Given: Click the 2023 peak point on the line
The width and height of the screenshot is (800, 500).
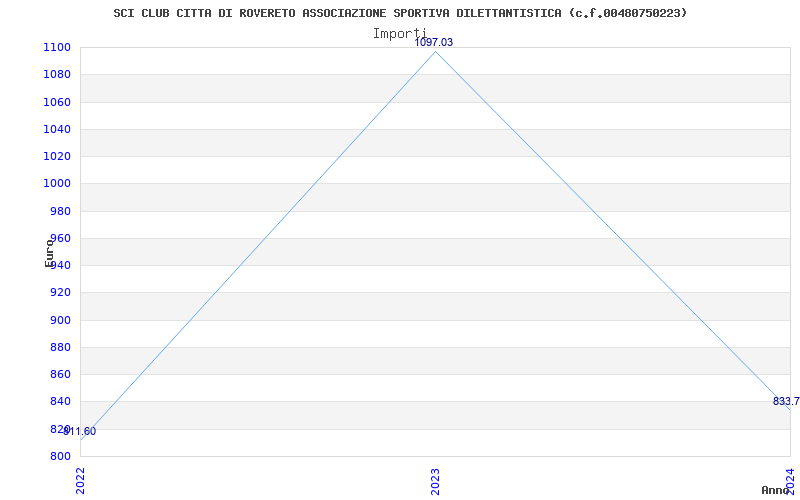Looking at the screenshot, I should [x=435, y=52].
